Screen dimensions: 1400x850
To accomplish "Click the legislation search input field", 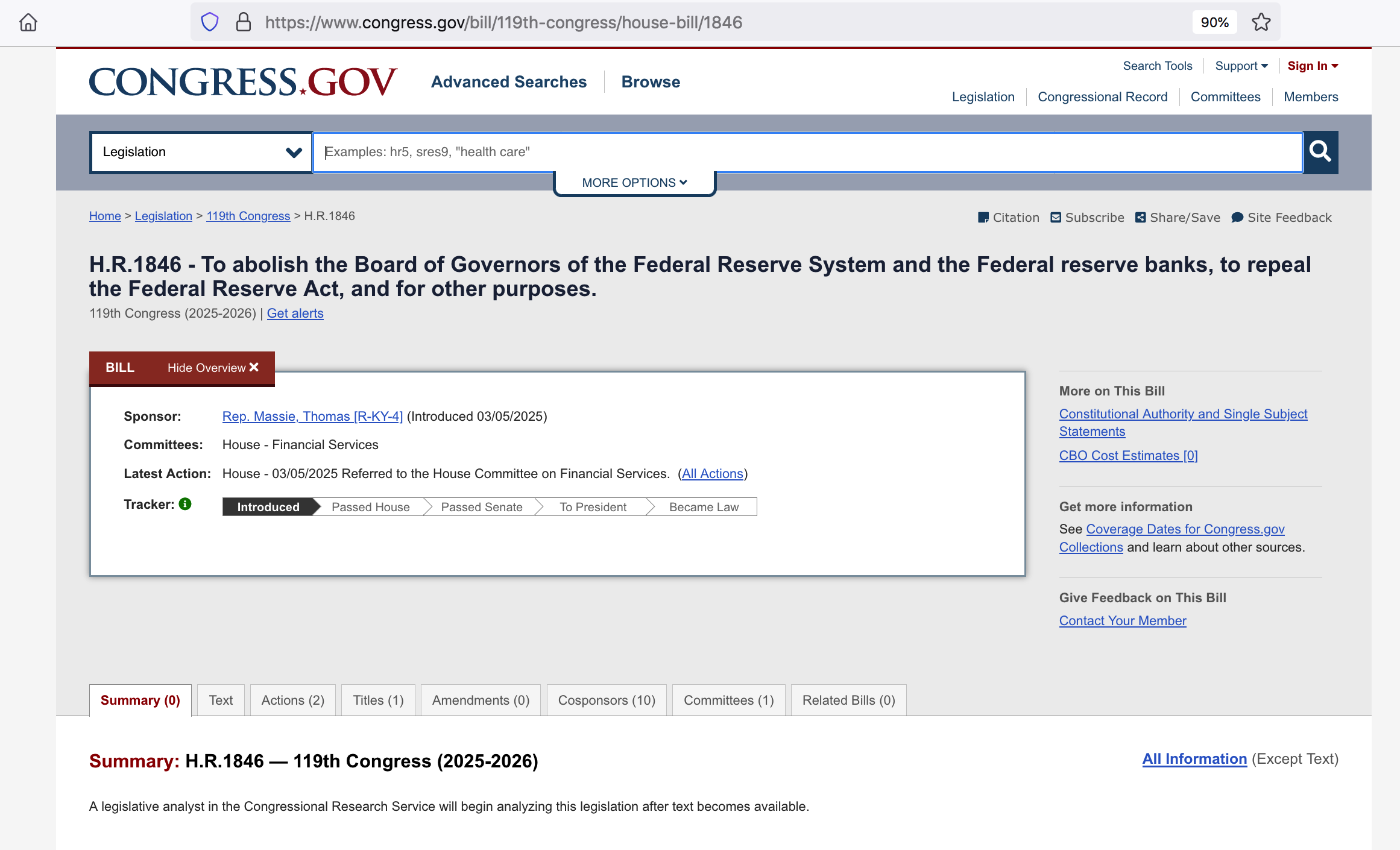I will coord(807,152).
